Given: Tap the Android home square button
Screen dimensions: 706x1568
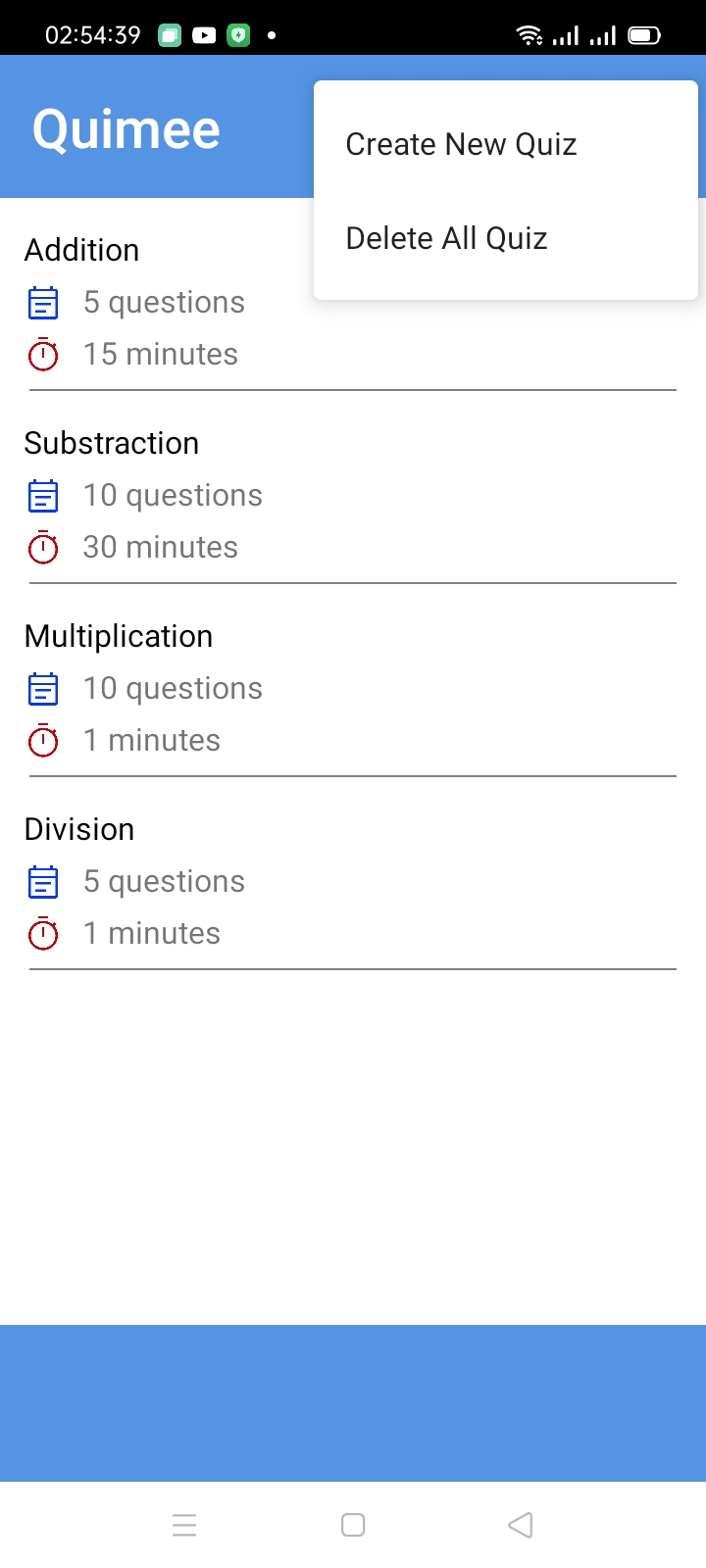Looking at the screenshot, I should [x=353, y=1525].
